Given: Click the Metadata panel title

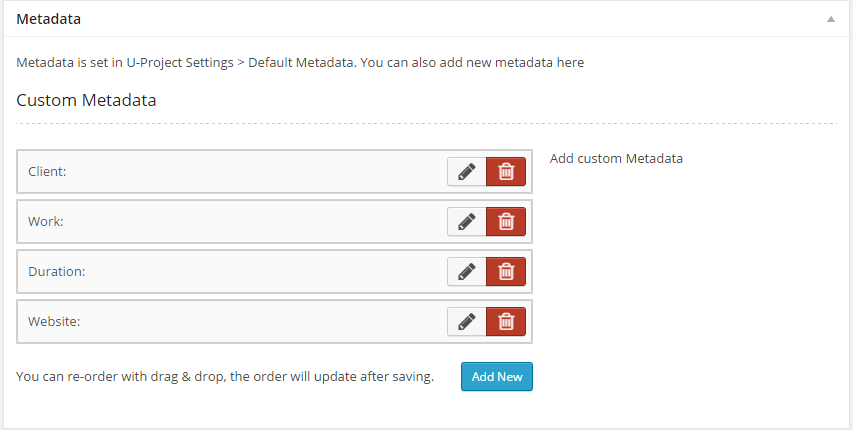Looking at the screenshot, I should (49, 19).
